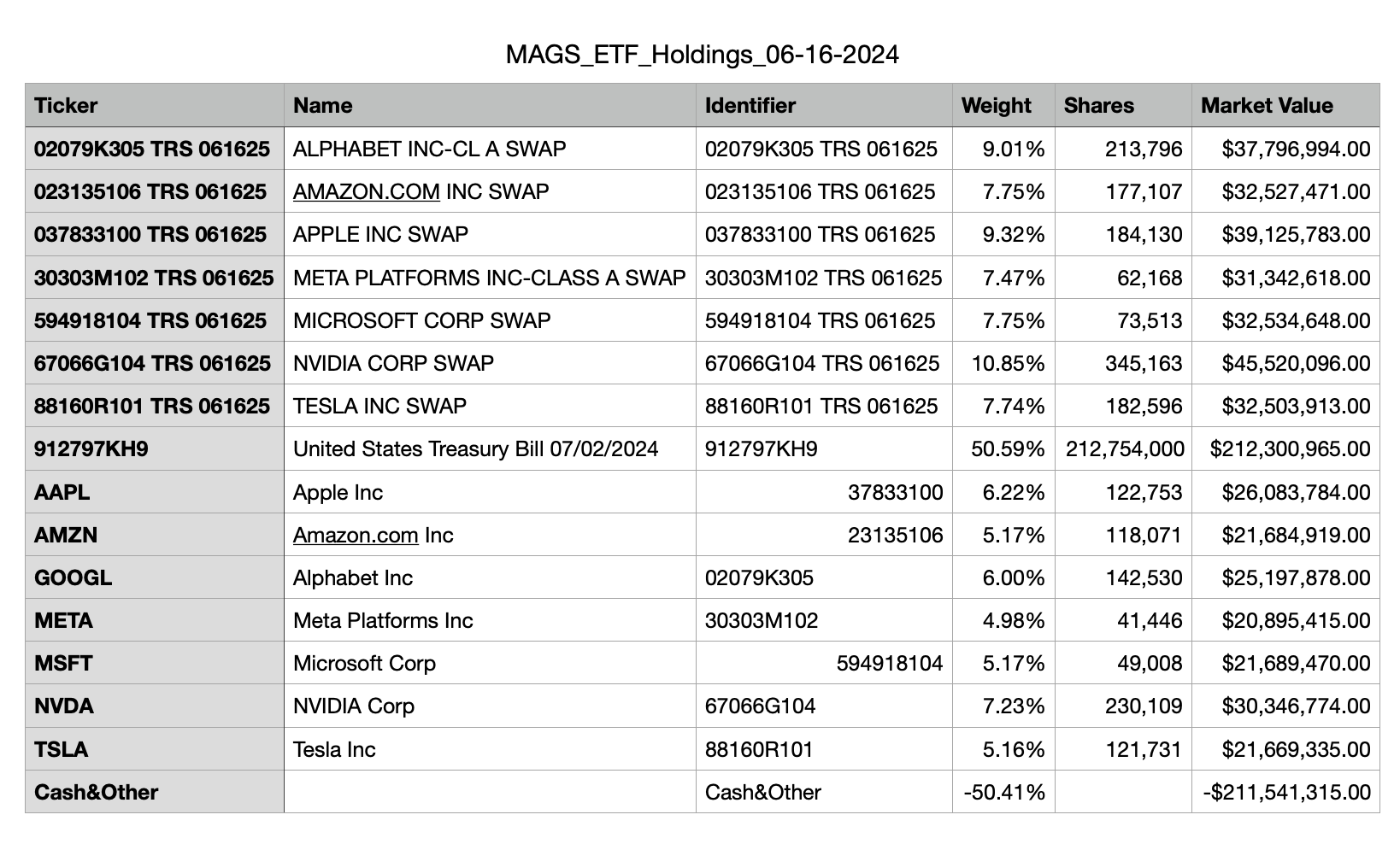The image size is (1400, 844).
Task: Click the $212,300,965.00 market value cell
Action: (x=1285, y=448)
